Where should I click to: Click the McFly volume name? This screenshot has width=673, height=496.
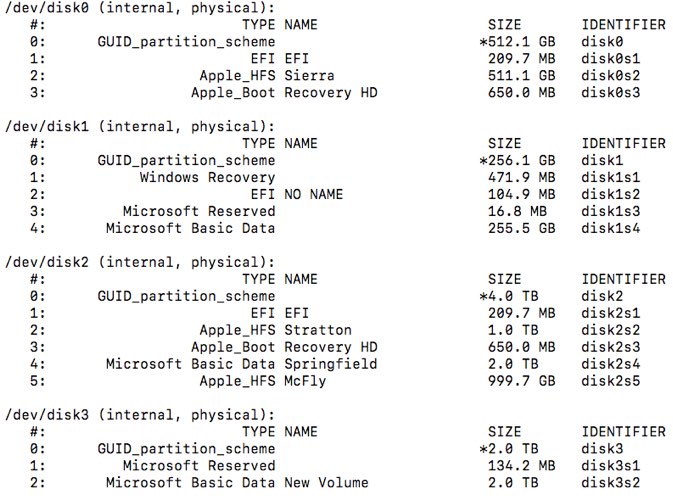point(305,381)
